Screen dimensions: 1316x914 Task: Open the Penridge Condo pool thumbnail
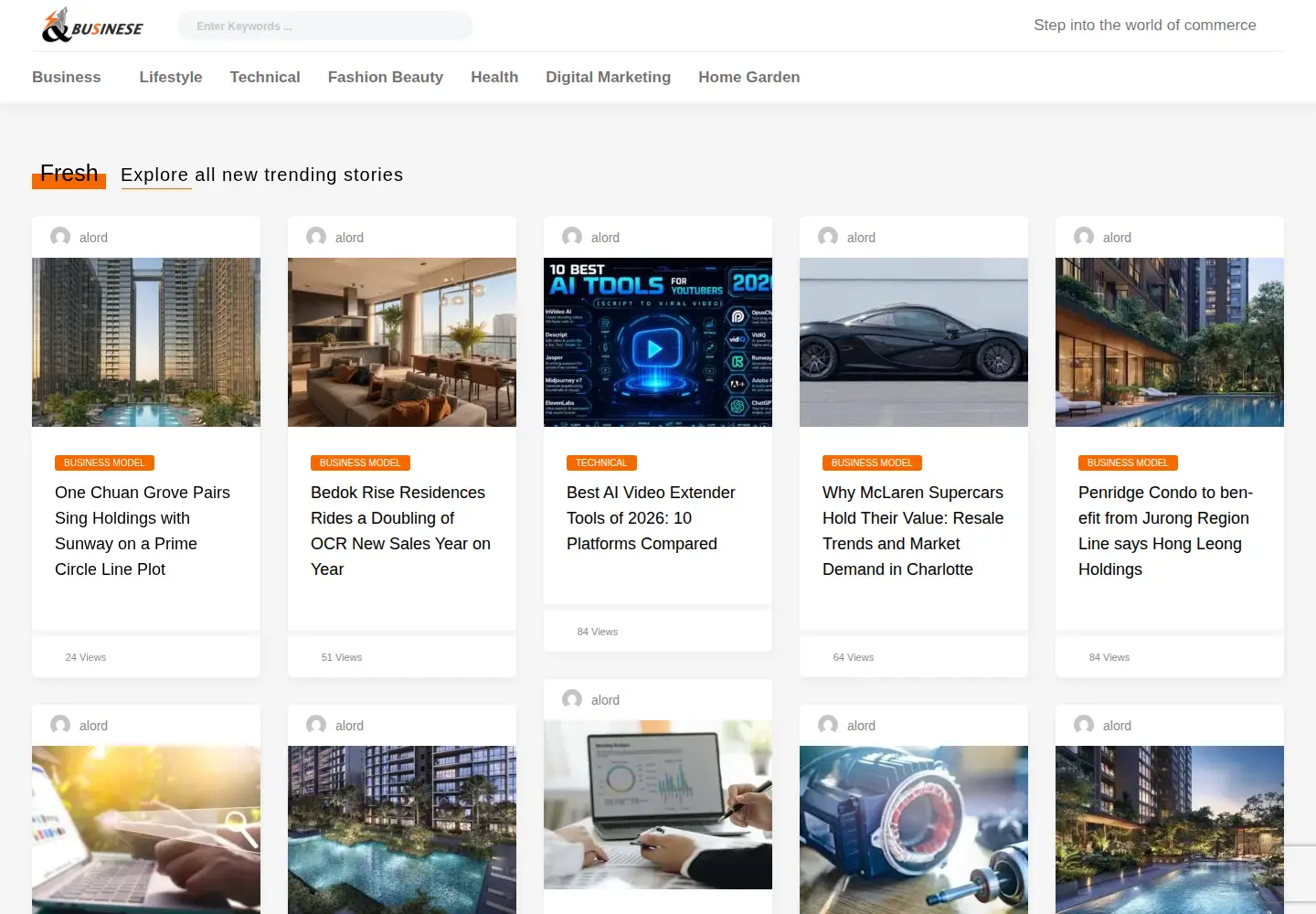[1170, 342]
